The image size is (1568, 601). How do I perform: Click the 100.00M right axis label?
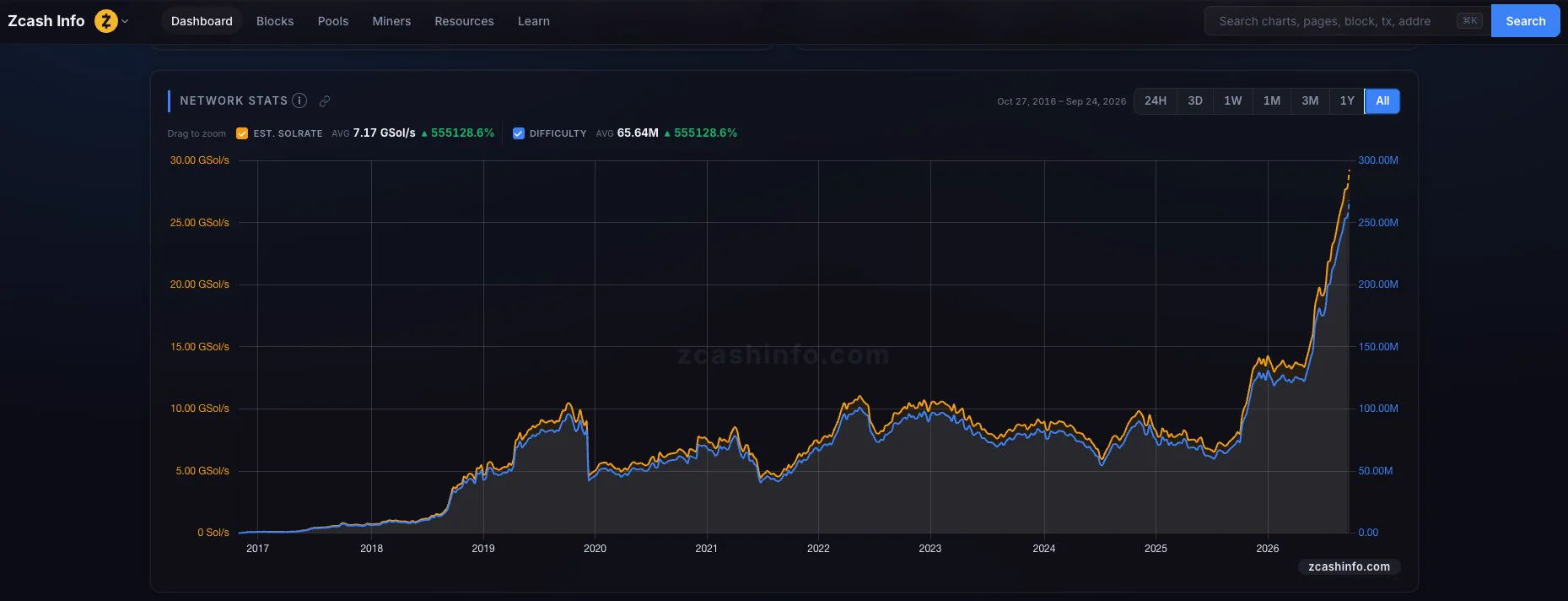[1378, 409]
